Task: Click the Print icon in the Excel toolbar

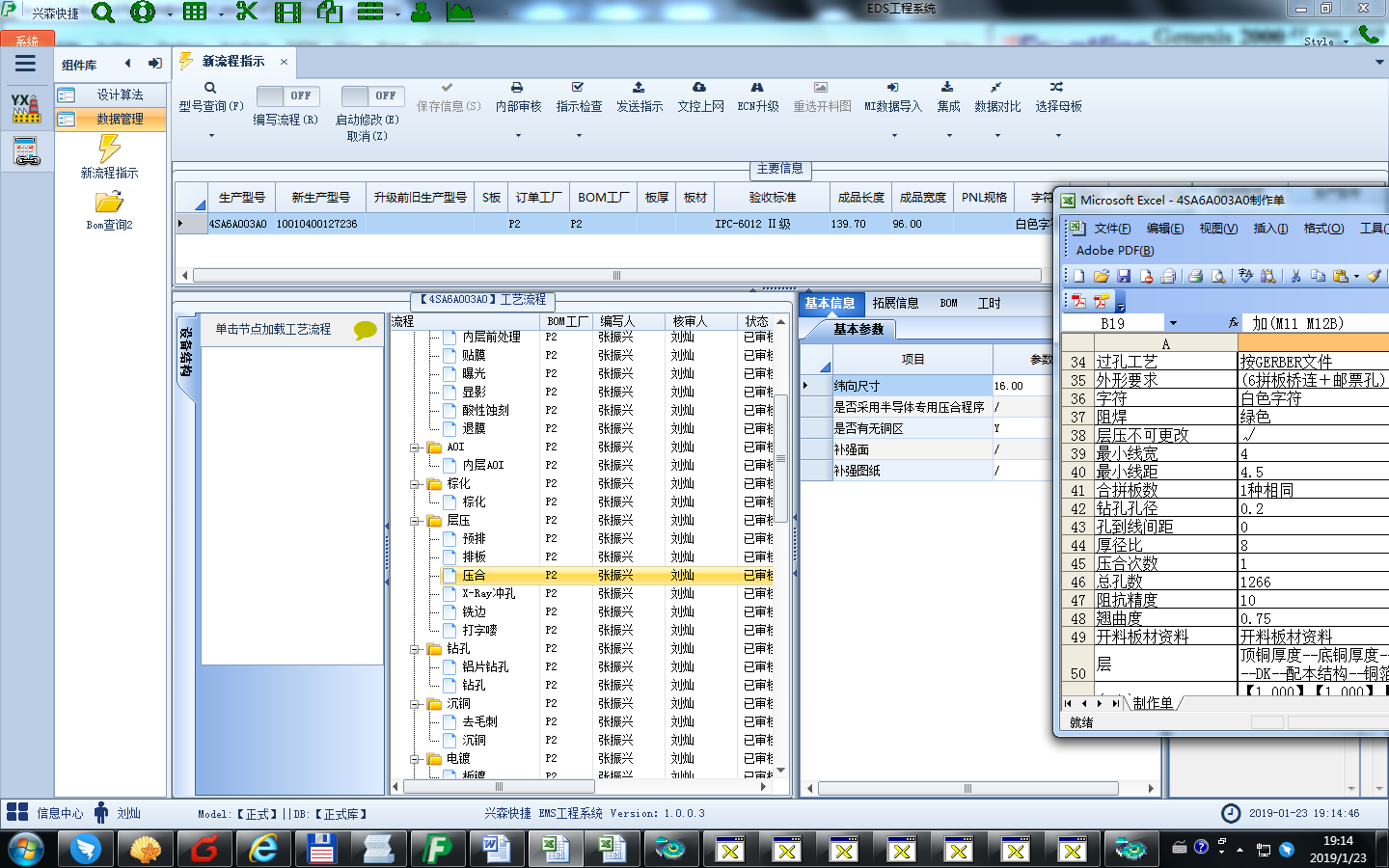Action: pyautogui.click(x=1196, y=276)
